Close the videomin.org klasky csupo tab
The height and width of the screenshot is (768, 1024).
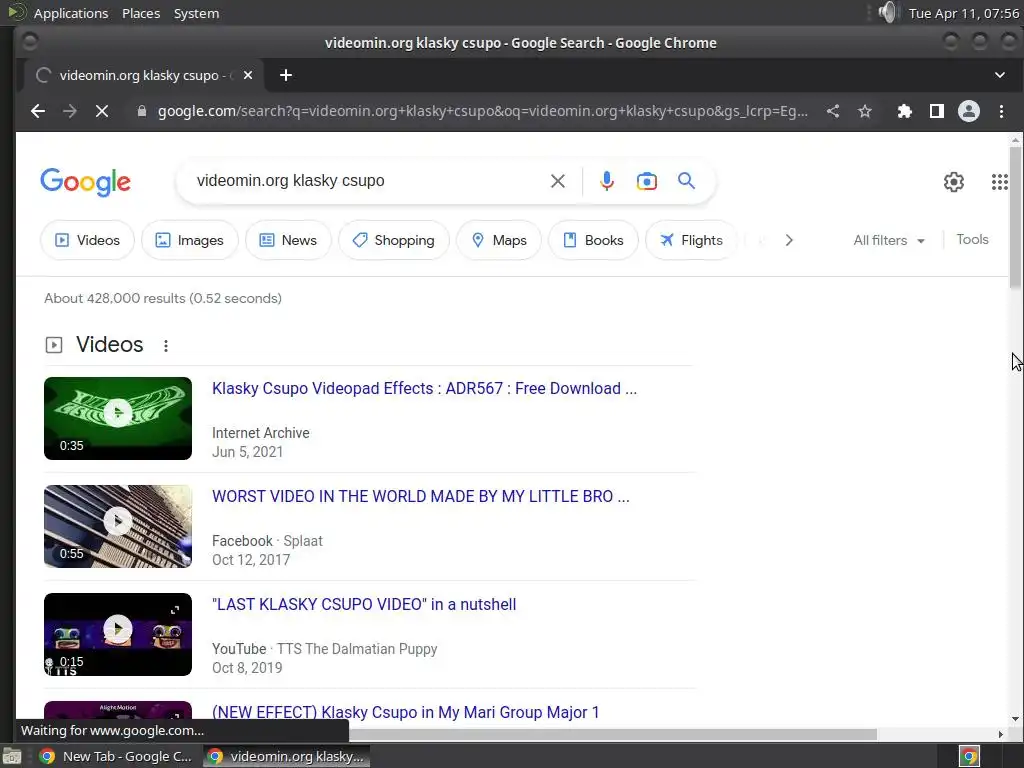click(248, 75)
